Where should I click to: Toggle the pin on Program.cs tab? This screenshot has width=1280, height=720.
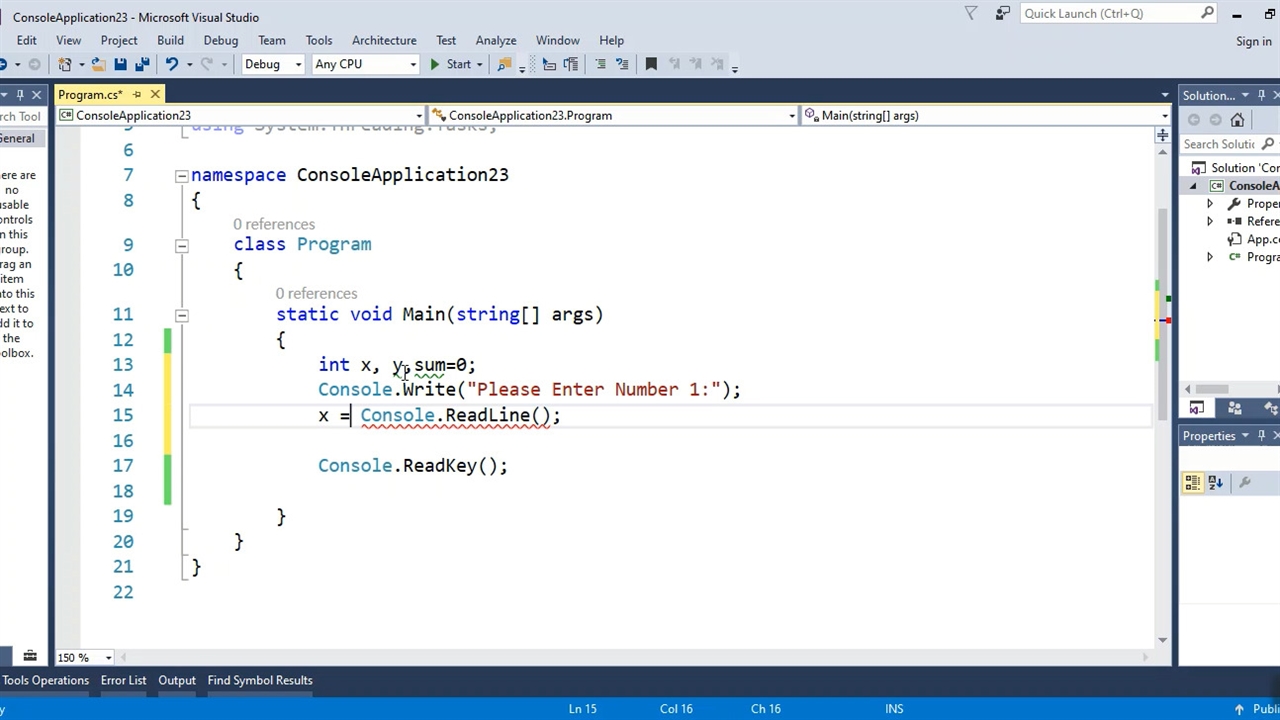[137, 95]
